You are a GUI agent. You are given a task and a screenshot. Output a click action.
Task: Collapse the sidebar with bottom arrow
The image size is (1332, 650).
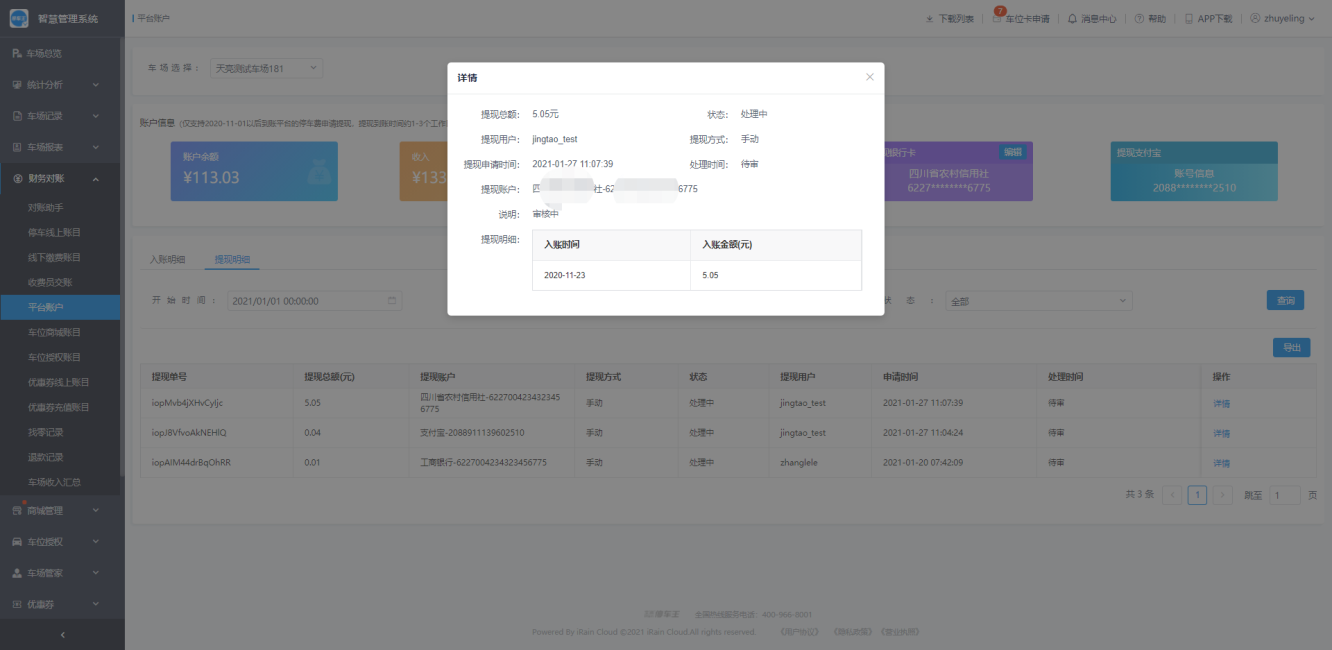tap(62, 634)
